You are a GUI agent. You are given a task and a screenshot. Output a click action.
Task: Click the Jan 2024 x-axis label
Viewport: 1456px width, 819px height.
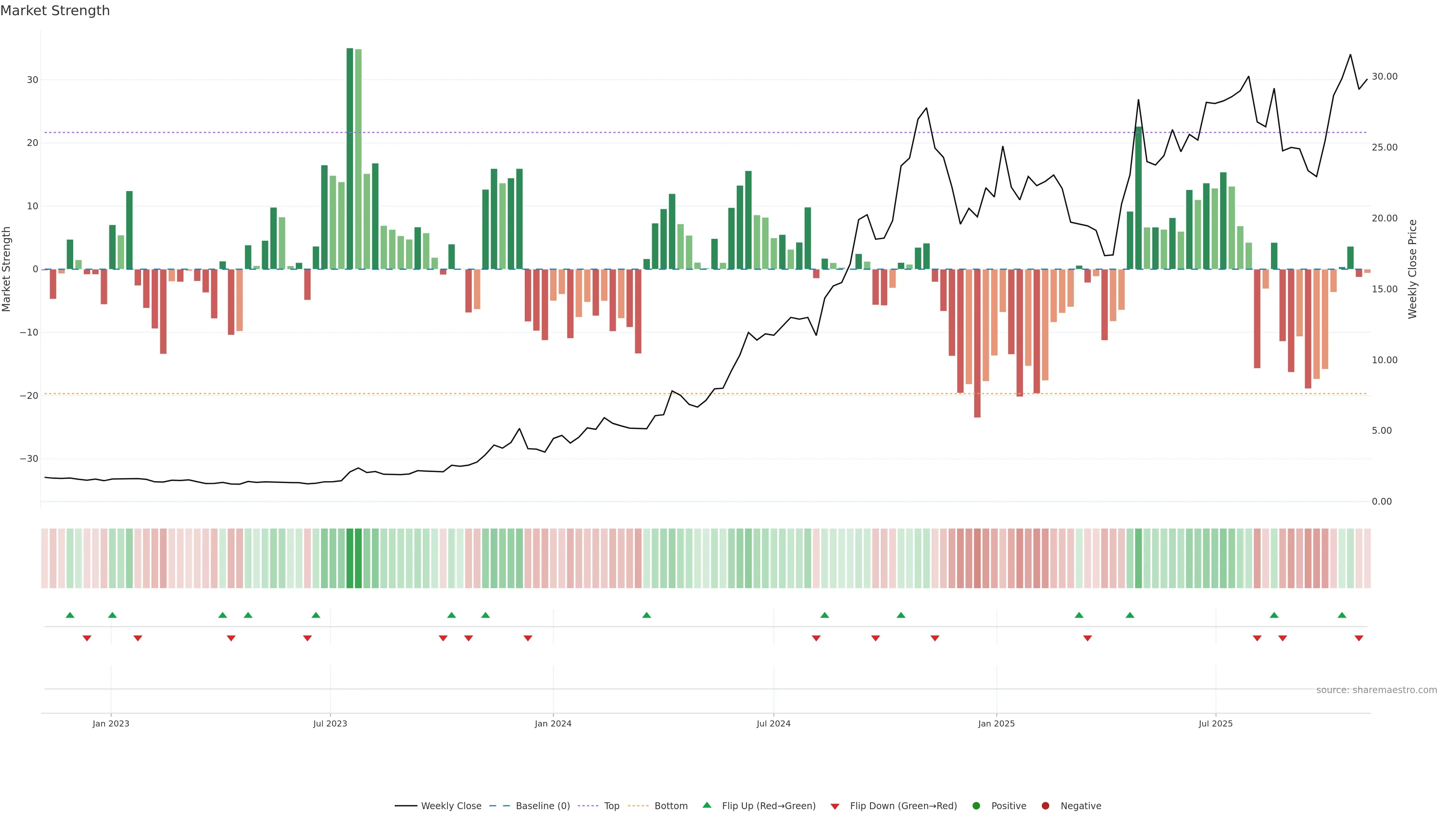(x=553, y=723)
